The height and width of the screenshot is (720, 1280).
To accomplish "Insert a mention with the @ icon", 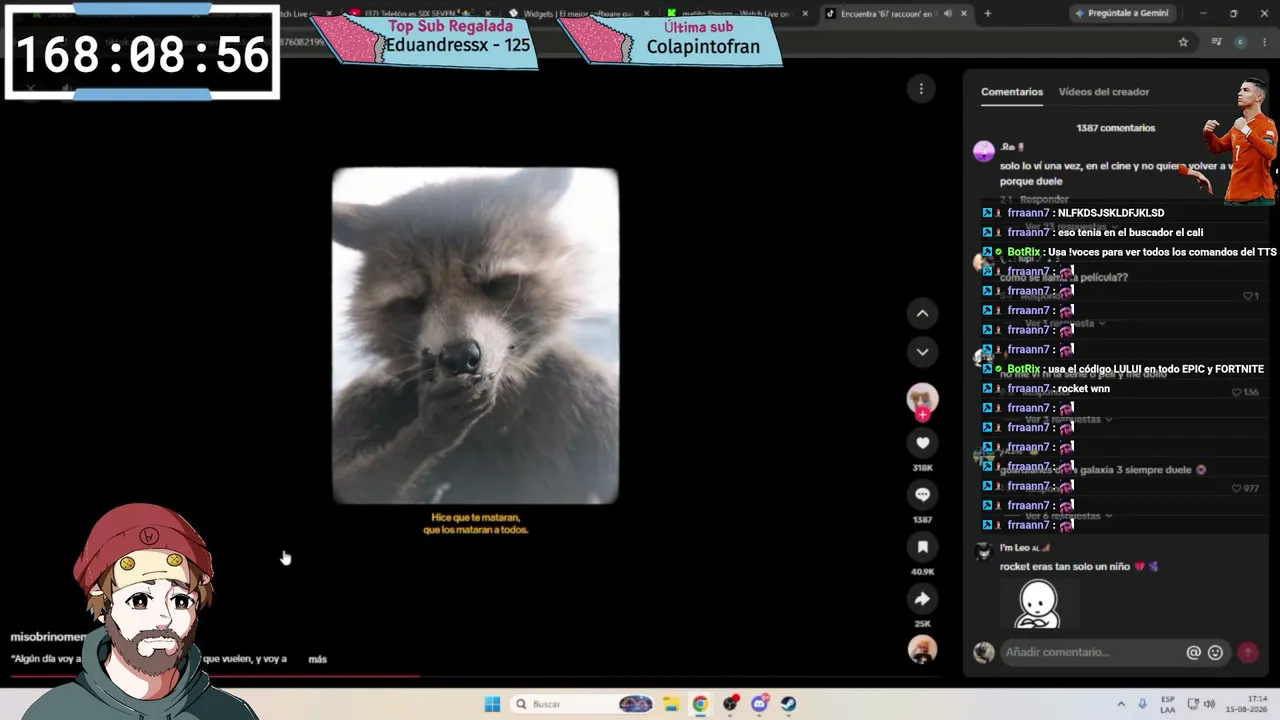I will click(1193, 652).
